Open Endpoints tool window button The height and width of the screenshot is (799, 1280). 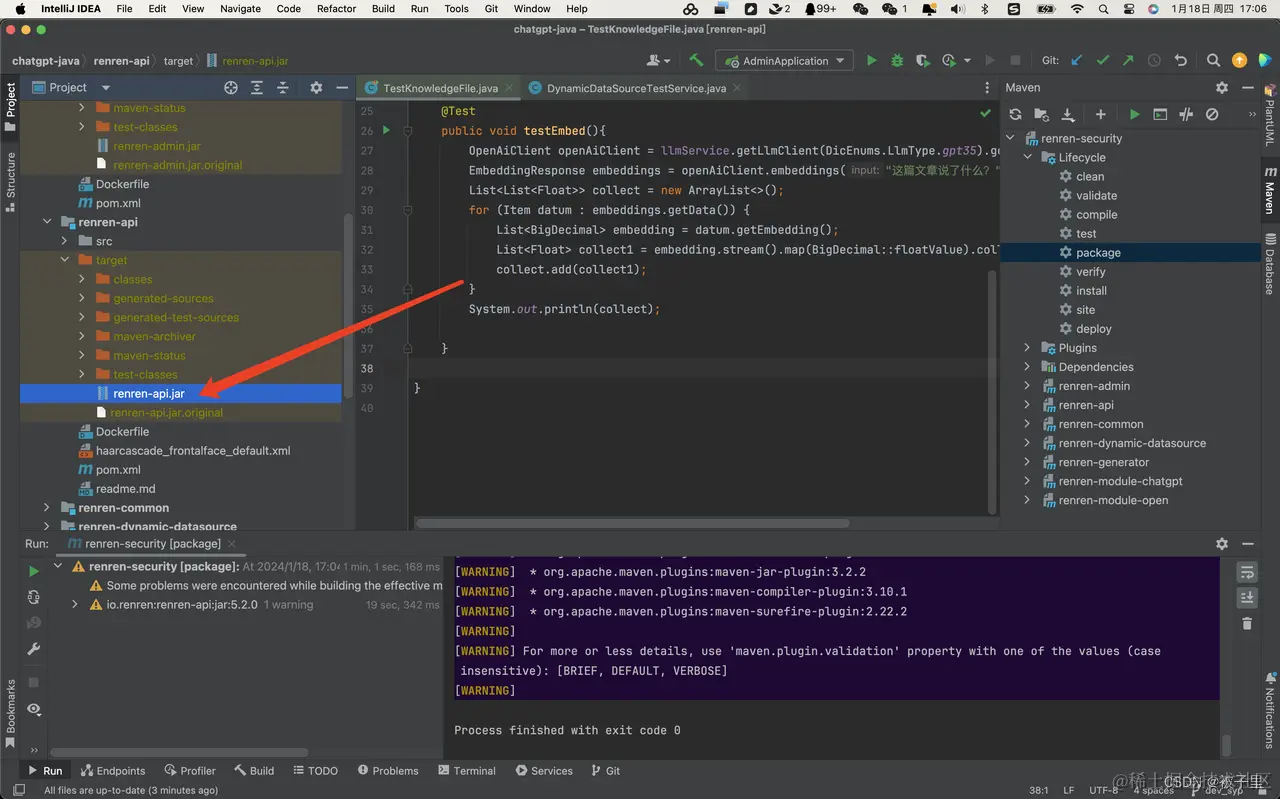pos(113,771)
